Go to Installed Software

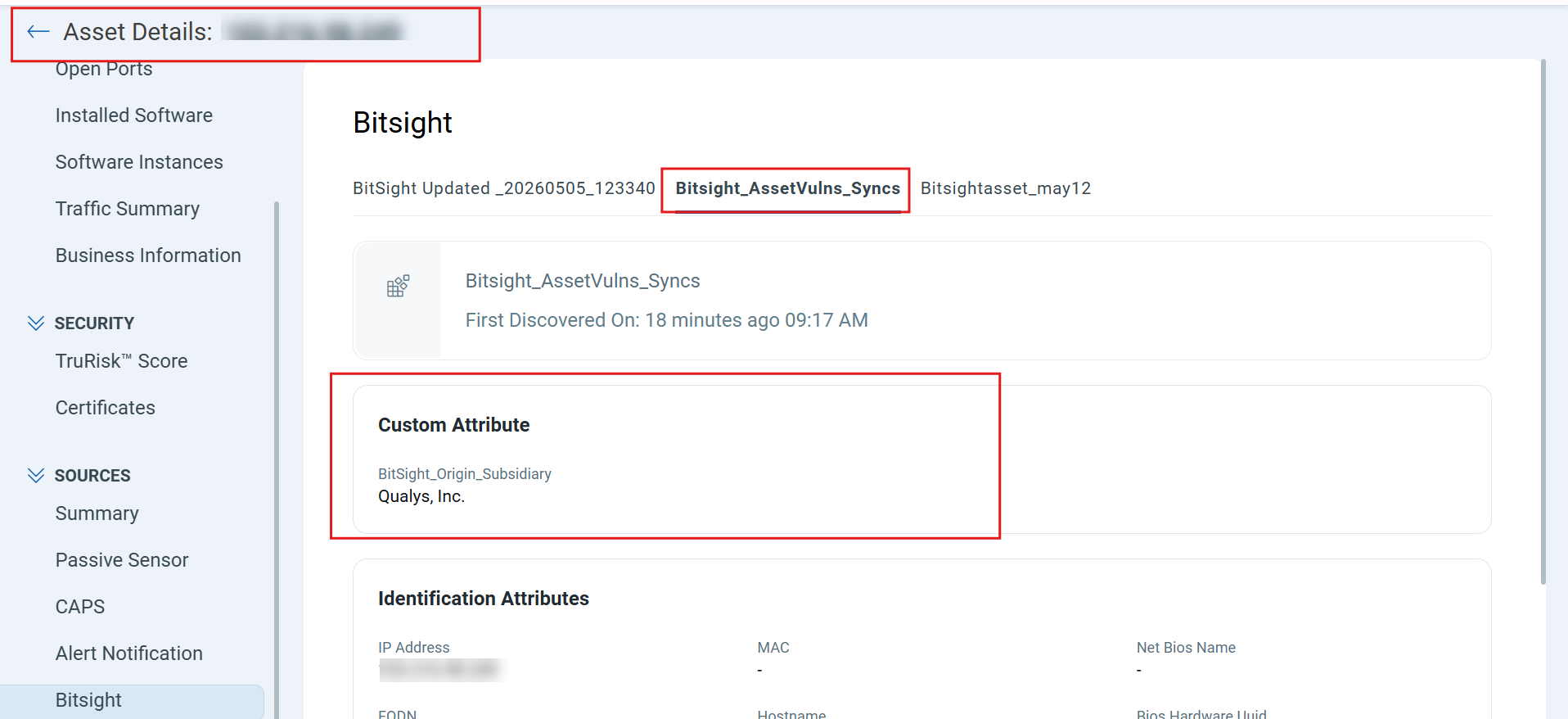tap(134, 115)
